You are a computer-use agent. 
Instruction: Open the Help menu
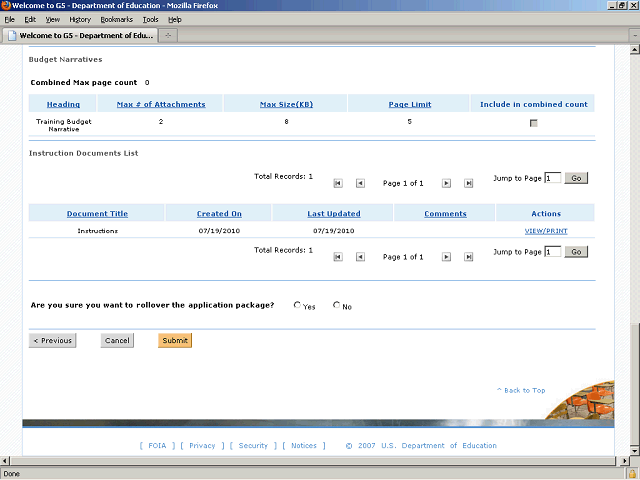click(175, 20)
